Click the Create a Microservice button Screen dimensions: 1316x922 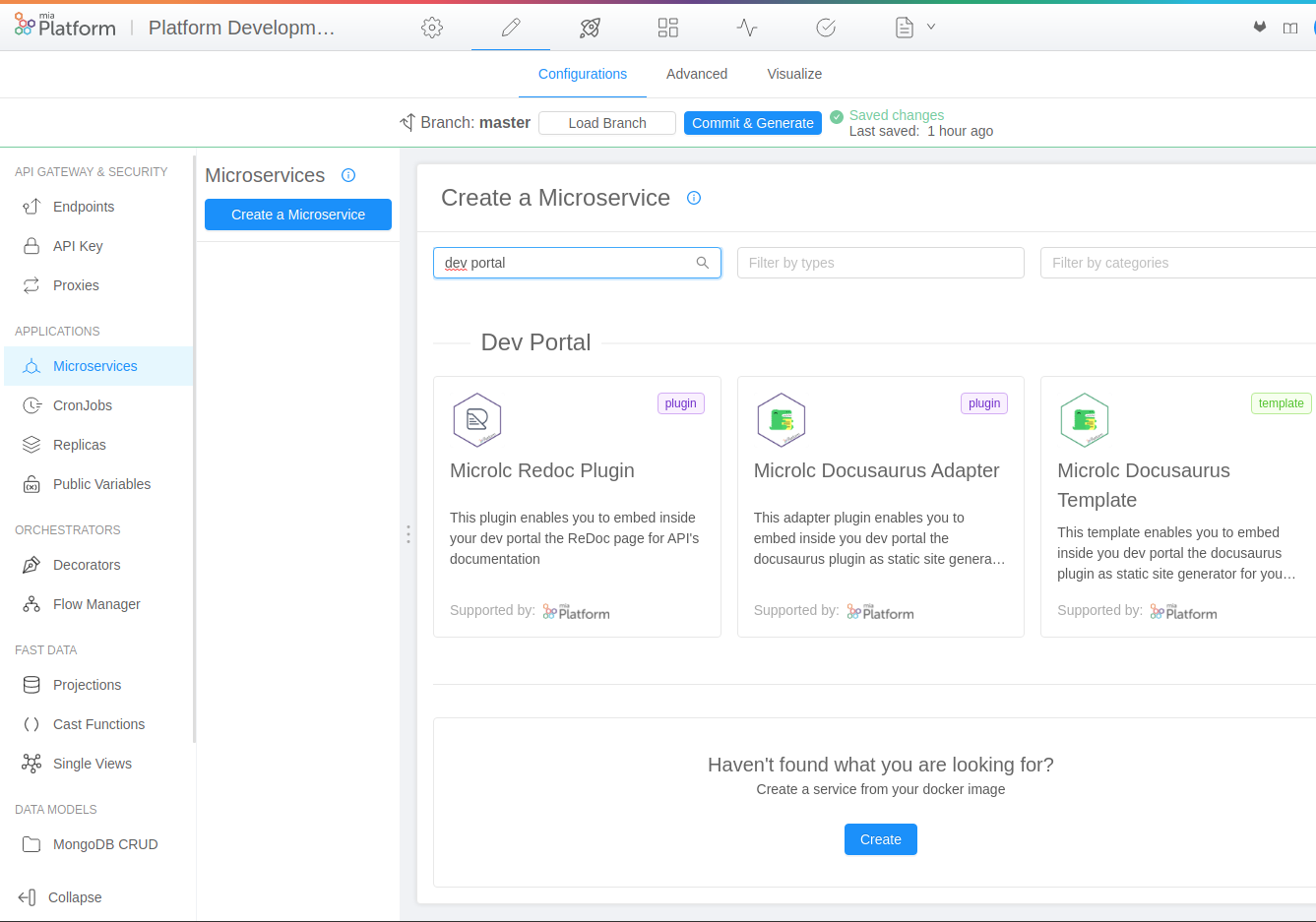click(x=297, y=215)
